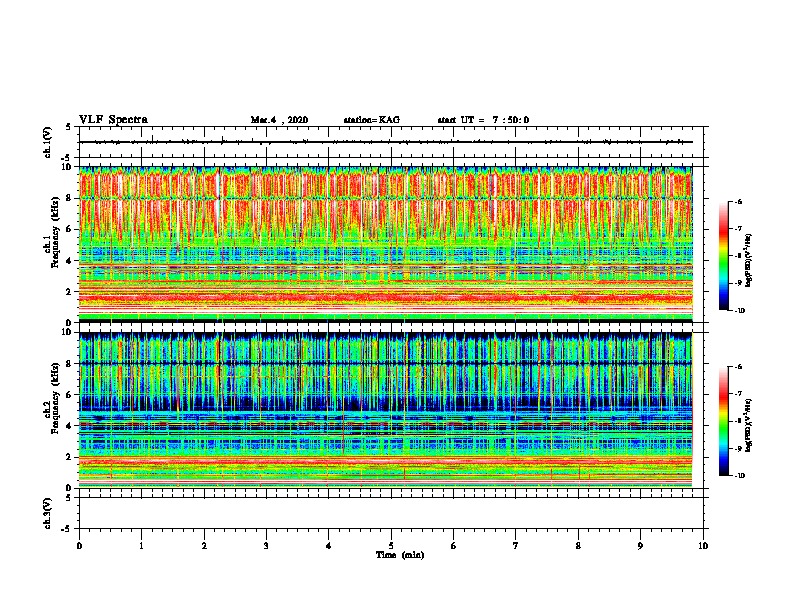Screen dimensions: 792x612
Task: Click the ch.2 colorbar "-10" tick label
Action: 739,476
